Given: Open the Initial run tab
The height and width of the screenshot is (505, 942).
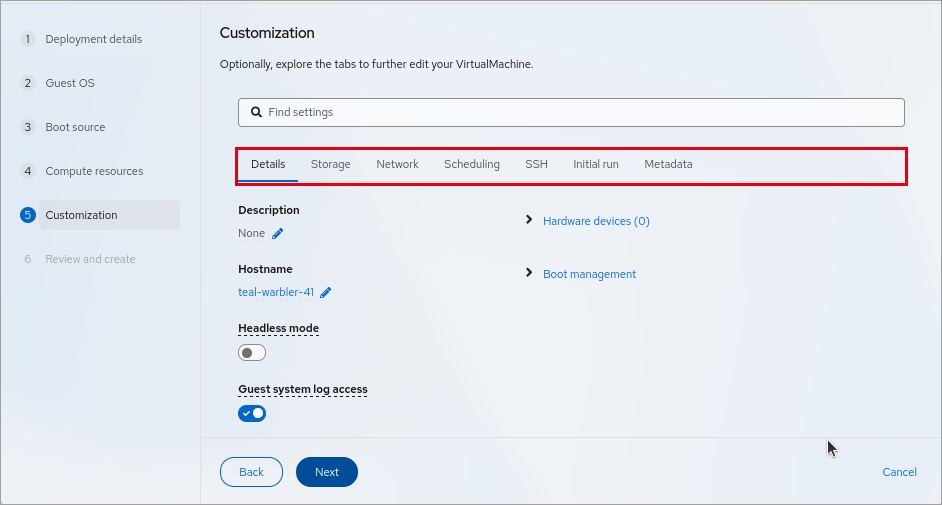Looking at the screenshot, I should [595, 165].
